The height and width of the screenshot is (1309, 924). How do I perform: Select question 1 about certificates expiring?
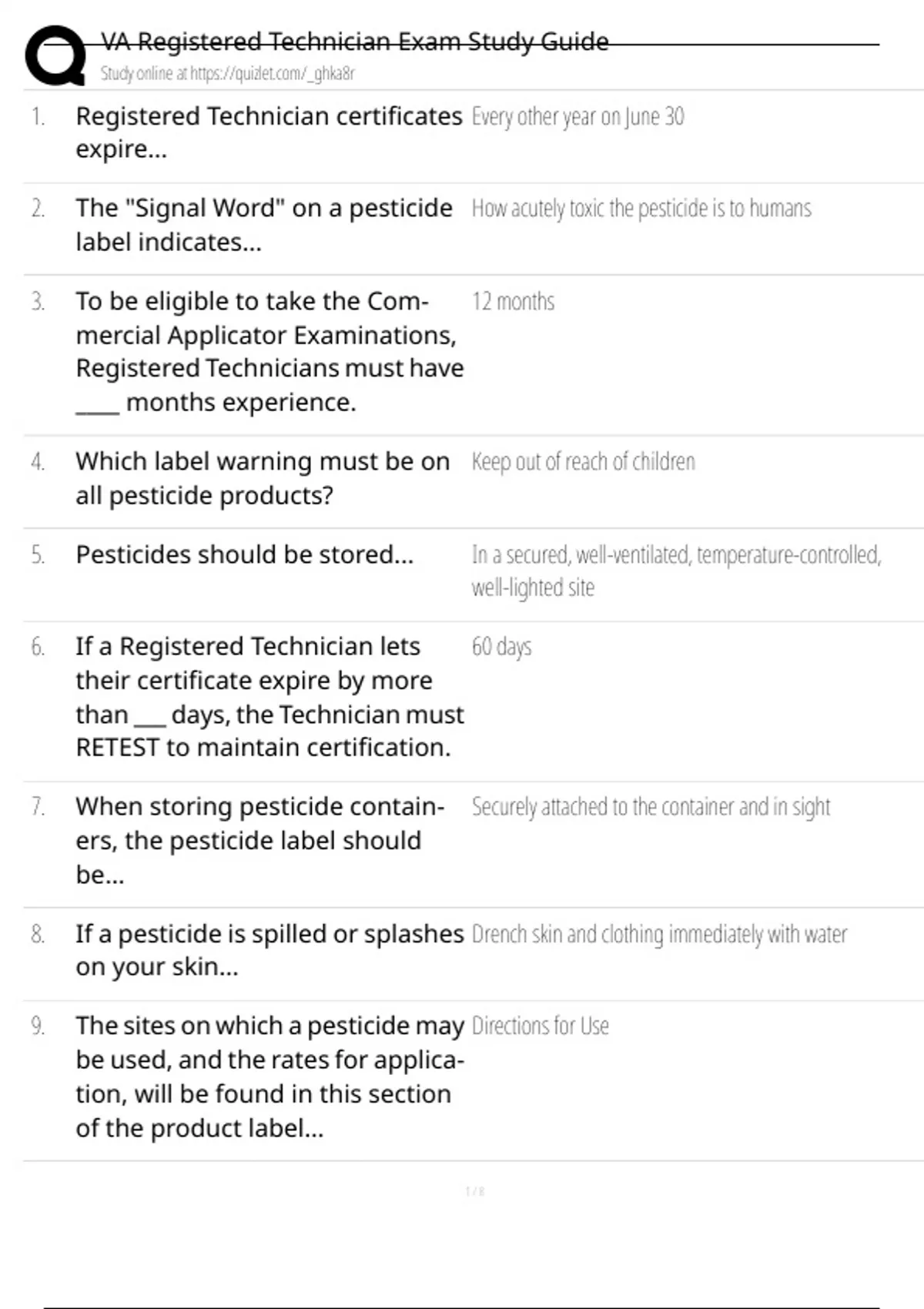tap(268, 132)
